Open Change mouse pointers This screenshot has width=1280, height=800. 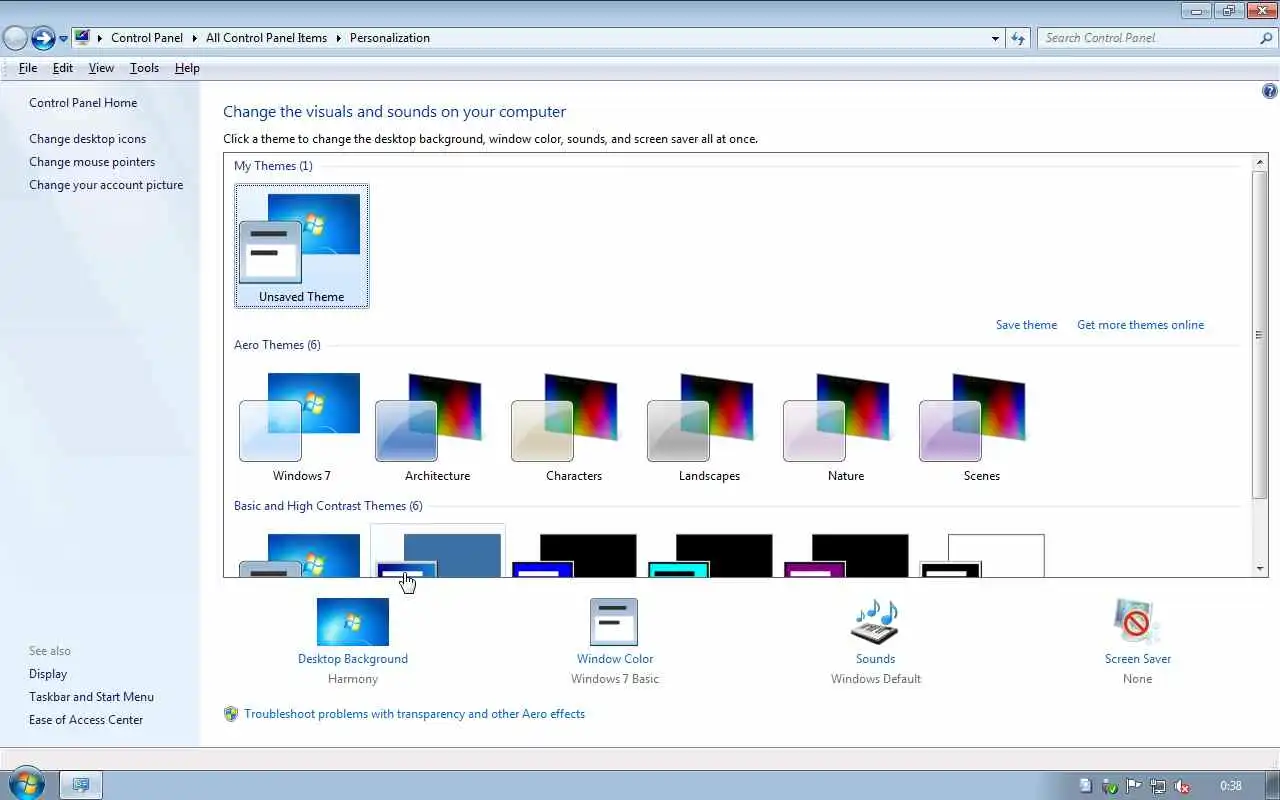pyautogui.click(x=92, y=162)
